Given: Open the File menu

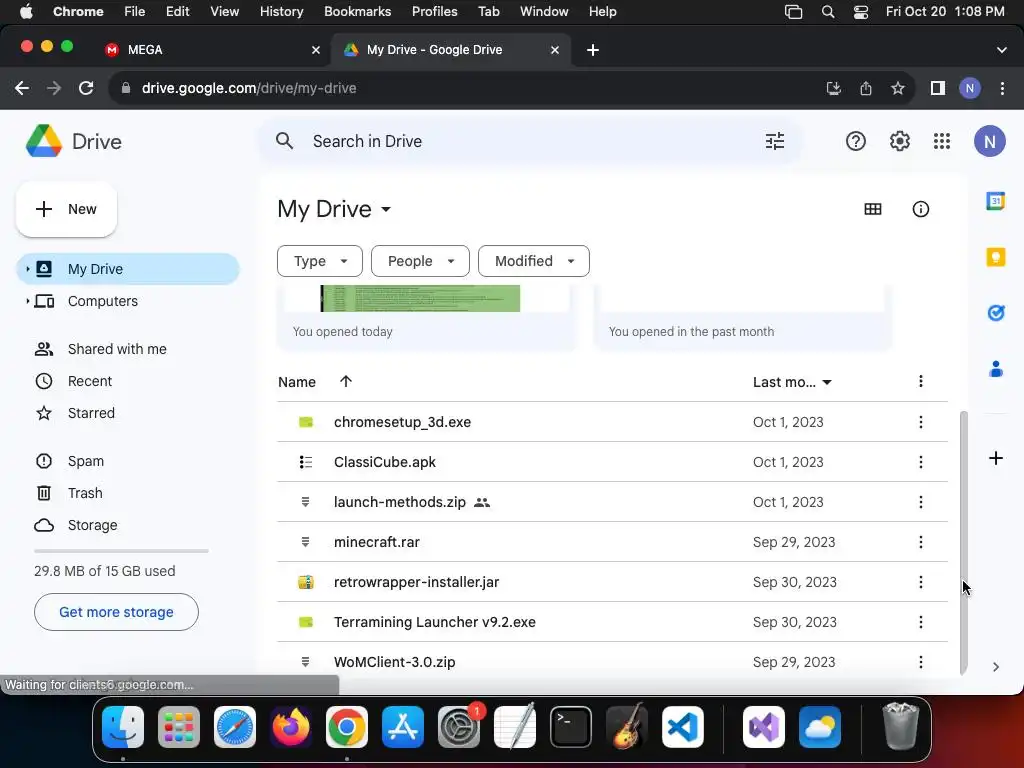Looking at the screenshot, I should click(x=135, y=12).
